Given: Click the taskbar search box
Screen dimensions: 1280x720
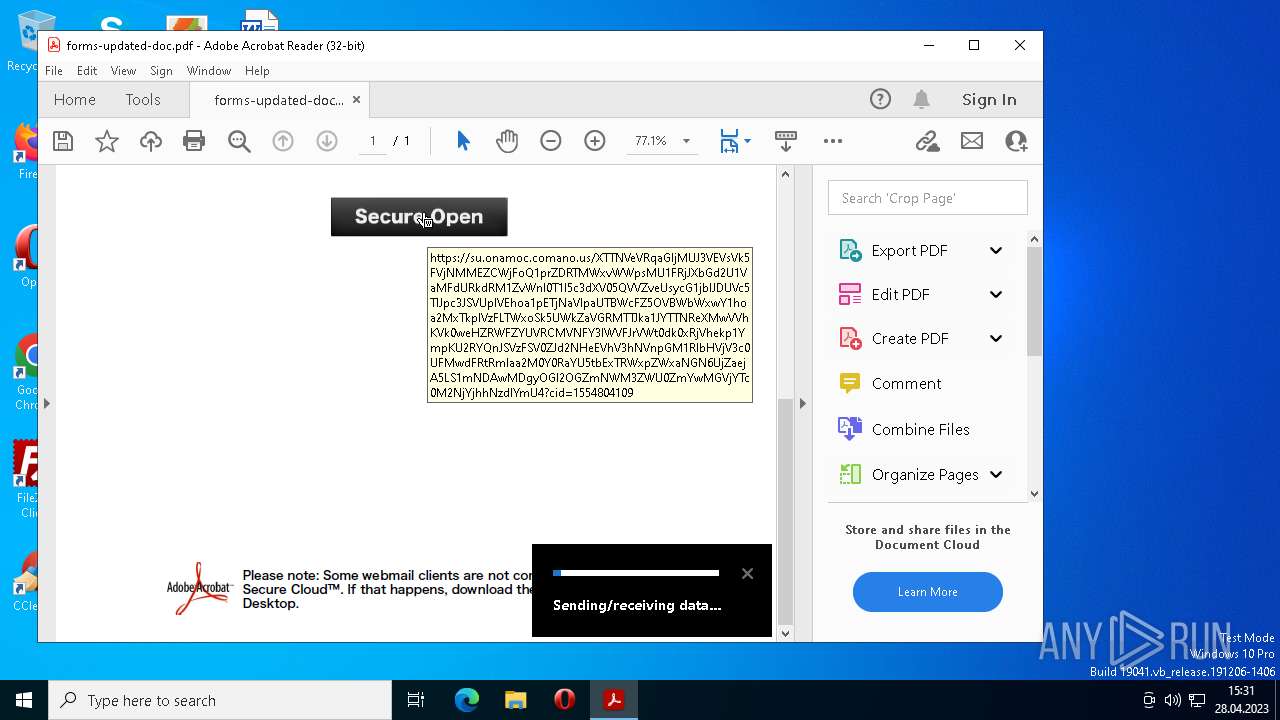Looking at the screenshot, I should click(x=220, y=700).
